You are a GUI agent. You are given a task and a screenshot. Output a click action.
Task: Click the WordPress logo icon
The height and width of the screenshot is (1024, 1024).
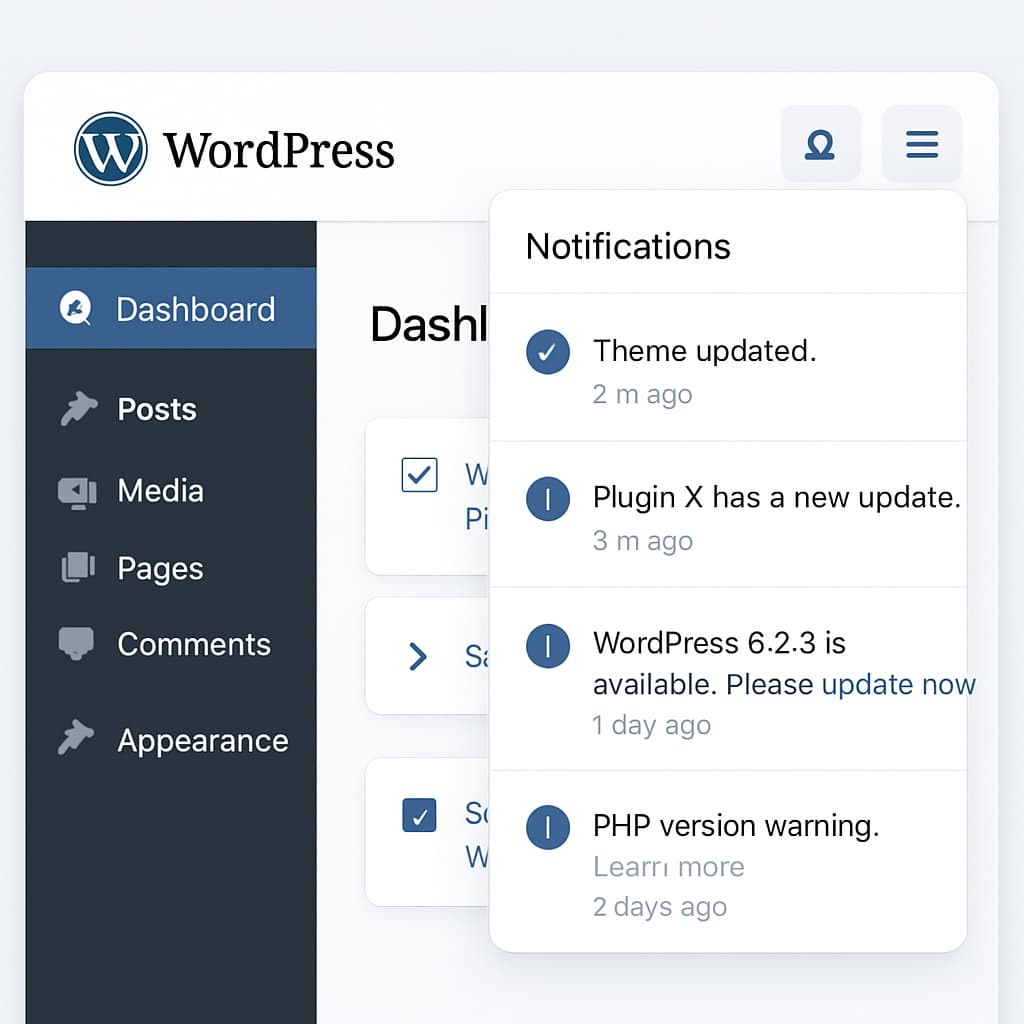[x=110, y=149]
